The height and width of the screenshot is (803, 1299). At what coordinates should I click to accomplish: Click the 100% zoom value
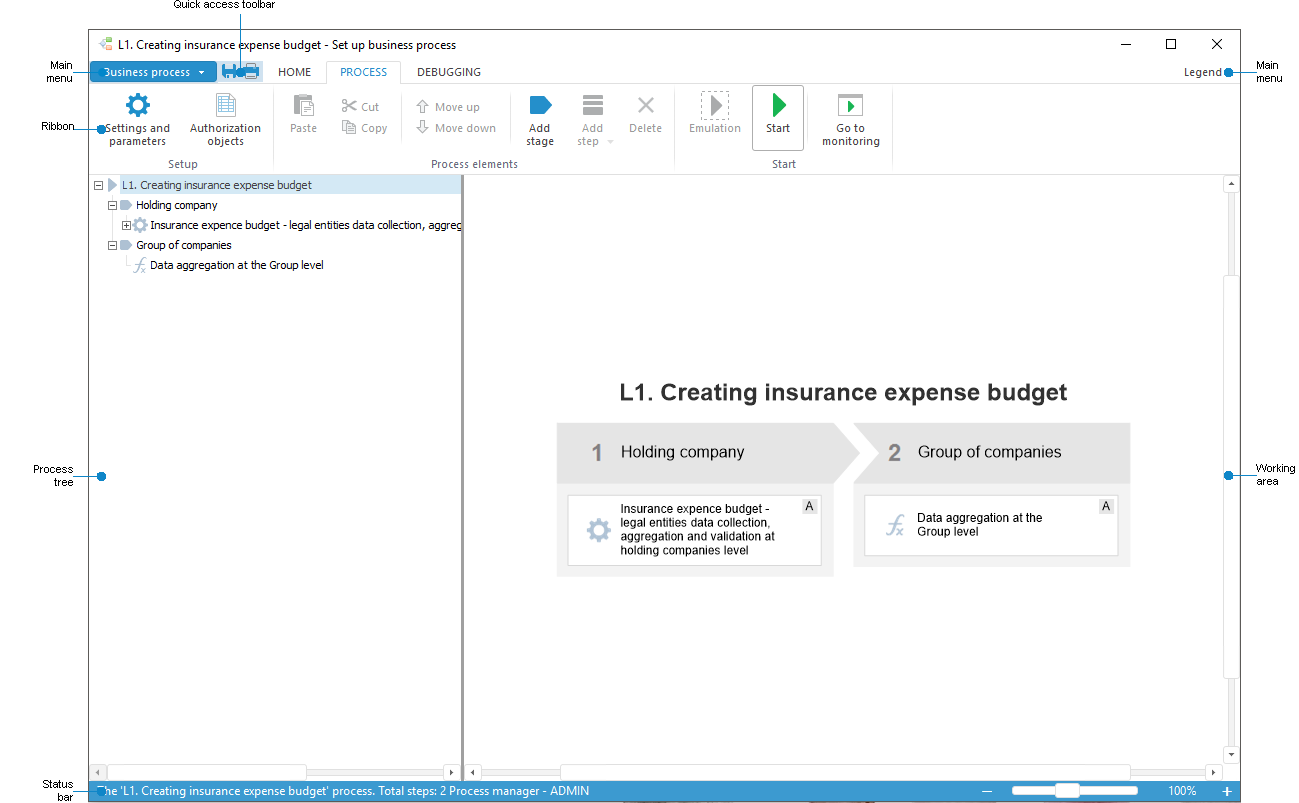coord(1182,791)
